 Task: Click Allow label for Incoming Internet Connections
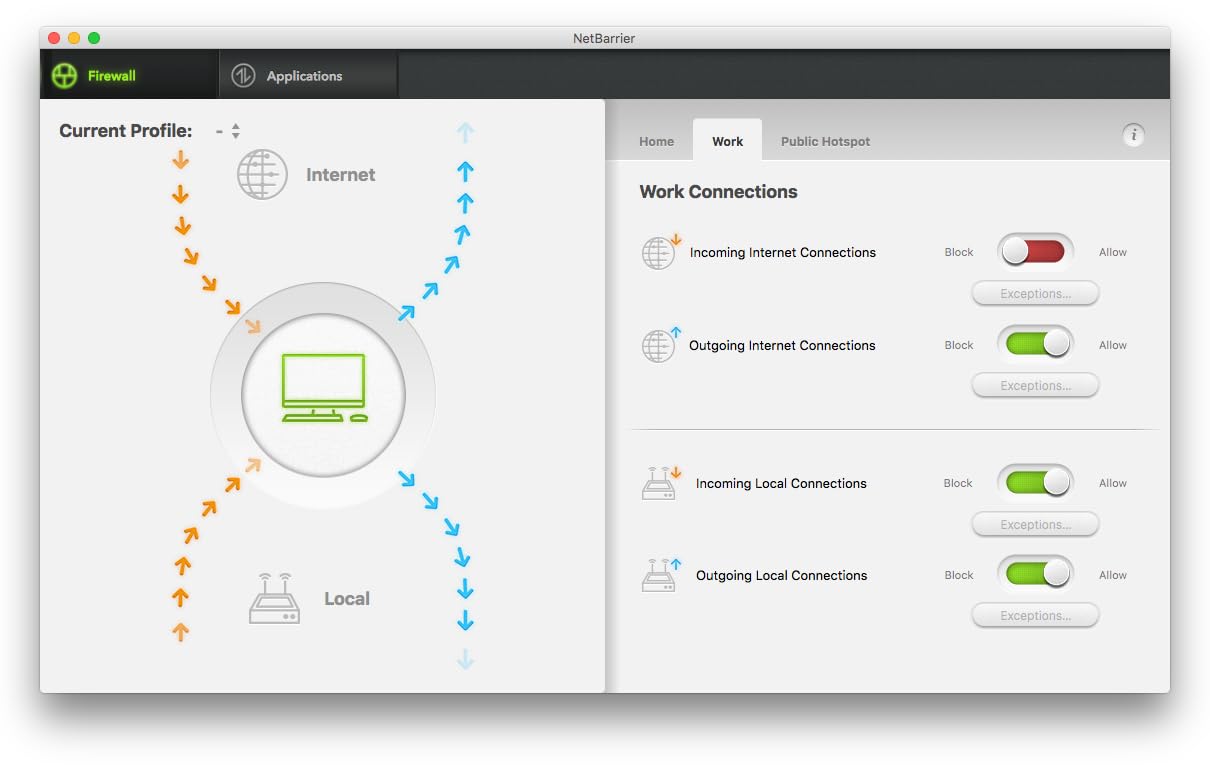tap(1113, 252)
